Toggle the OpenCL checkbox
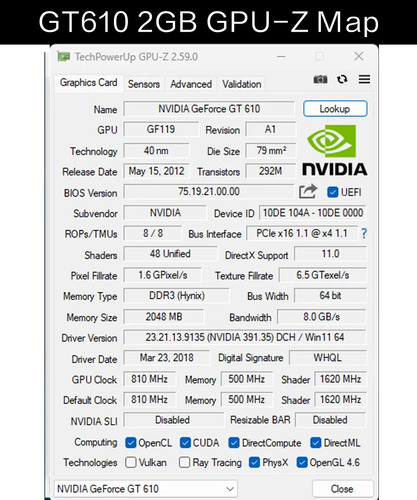417x500 pixels. (x=131, y=443)
